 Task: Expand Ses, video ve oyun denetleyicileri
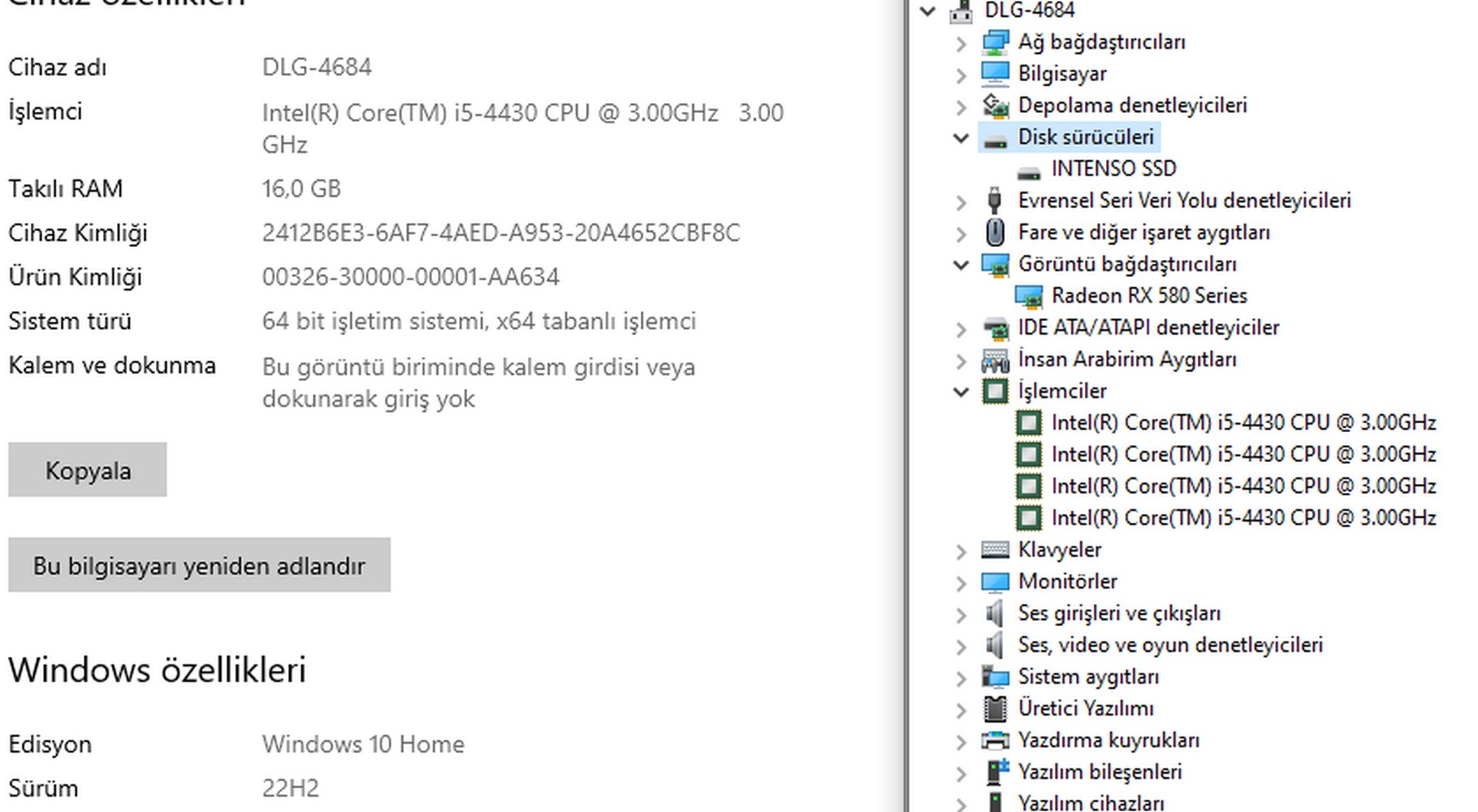pyautogui.click(x=962, y=646)
